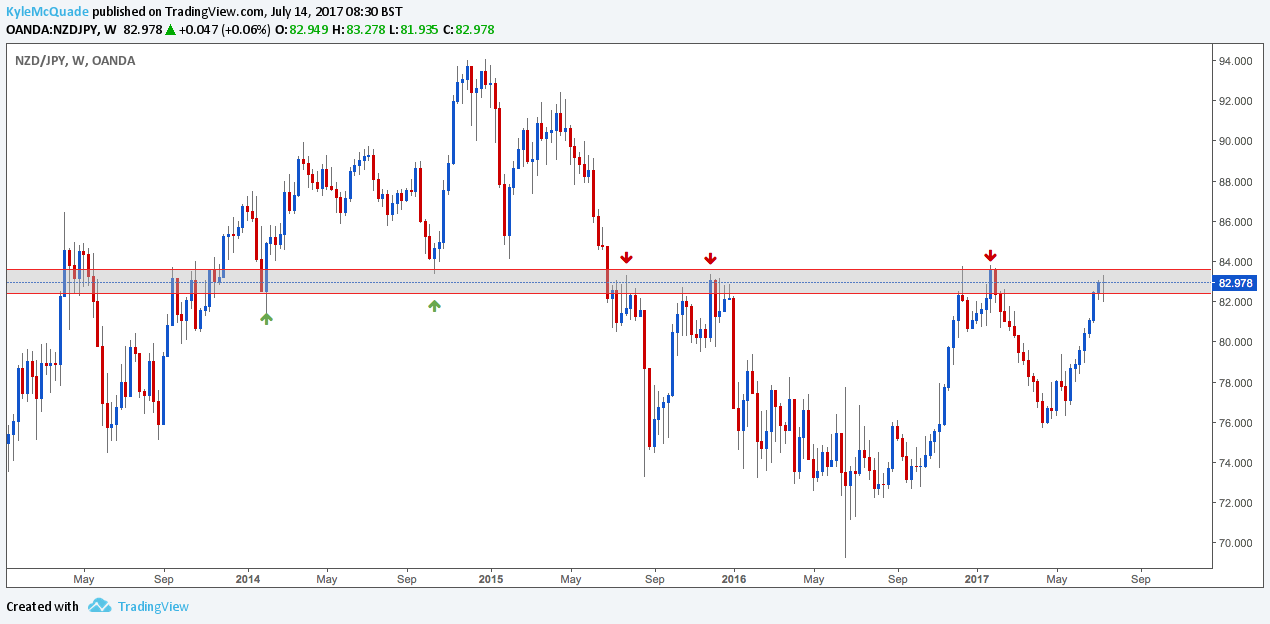Click the 2016 label on time axis

coord(733,579)
